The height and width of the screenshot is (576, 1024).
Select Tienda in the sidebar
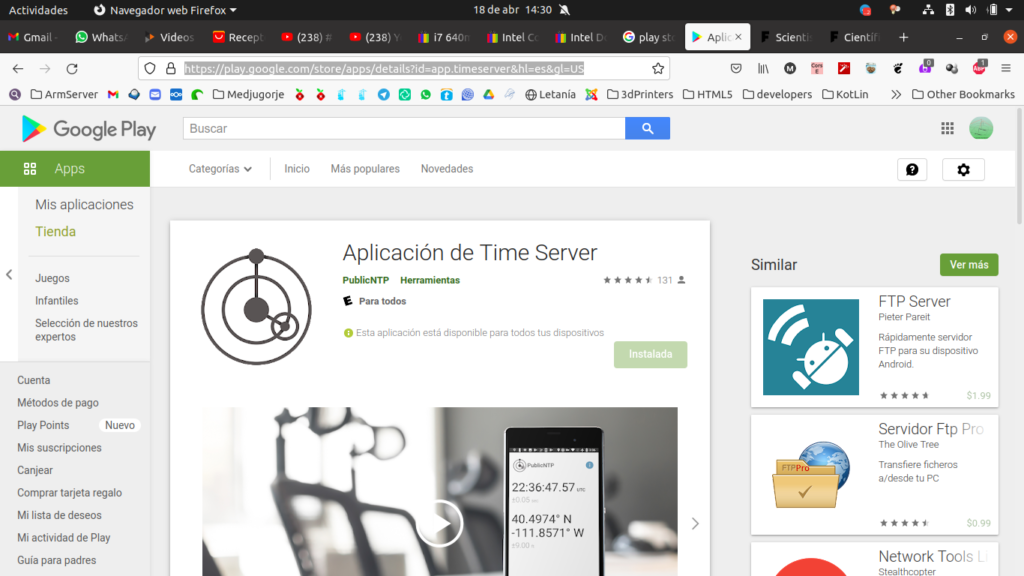(56, 232)
